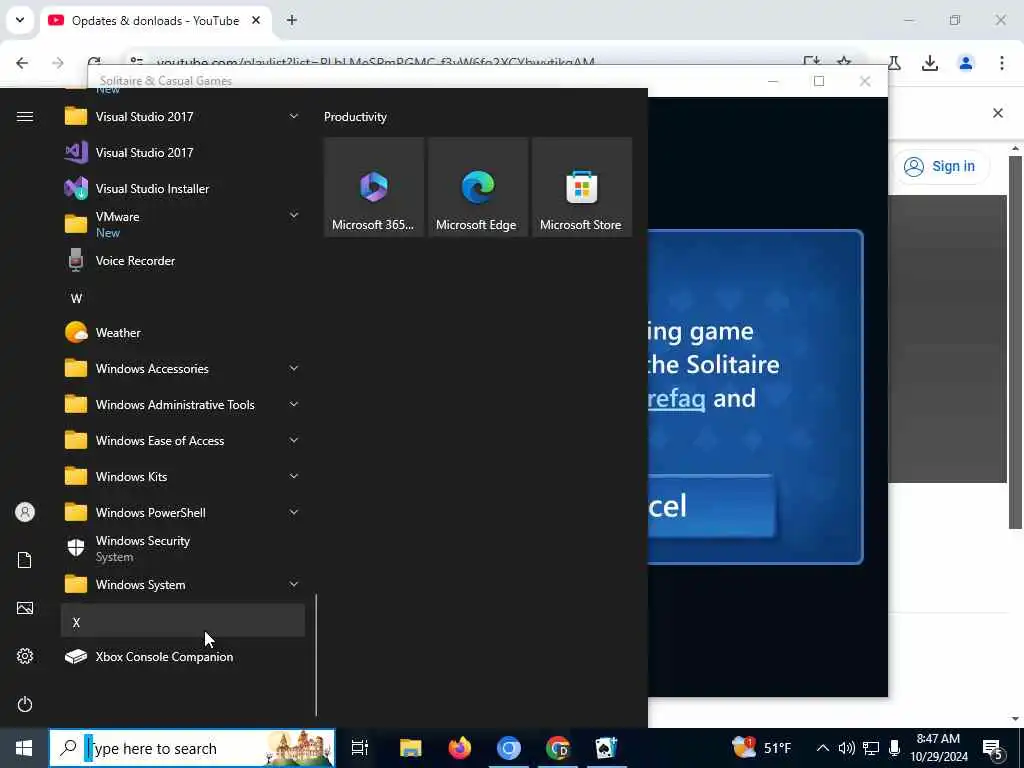Open Power options in Start menu
This screenshot has width=1024, height=768.
pyautogui.click(x=25, y=704)
